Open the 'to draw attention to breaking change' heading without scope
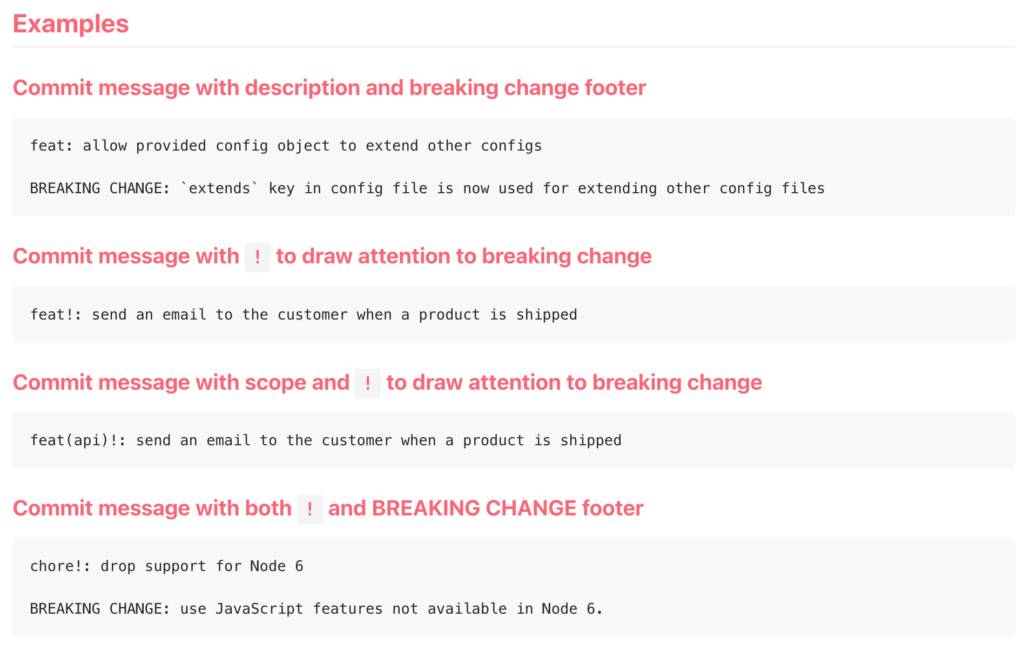1024x652 pixels. pyautogui.click(x=464, y=257)
